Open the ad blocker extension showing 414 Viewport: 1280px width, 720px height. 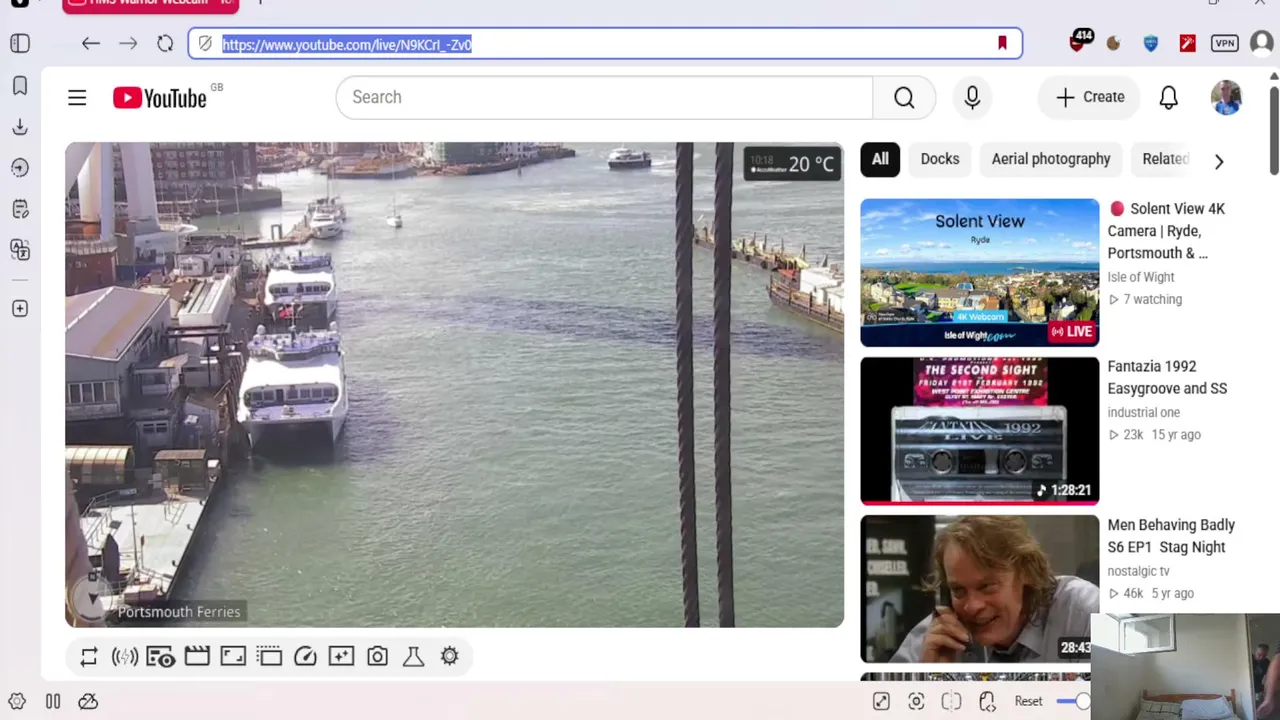(x=1079, y=42)
